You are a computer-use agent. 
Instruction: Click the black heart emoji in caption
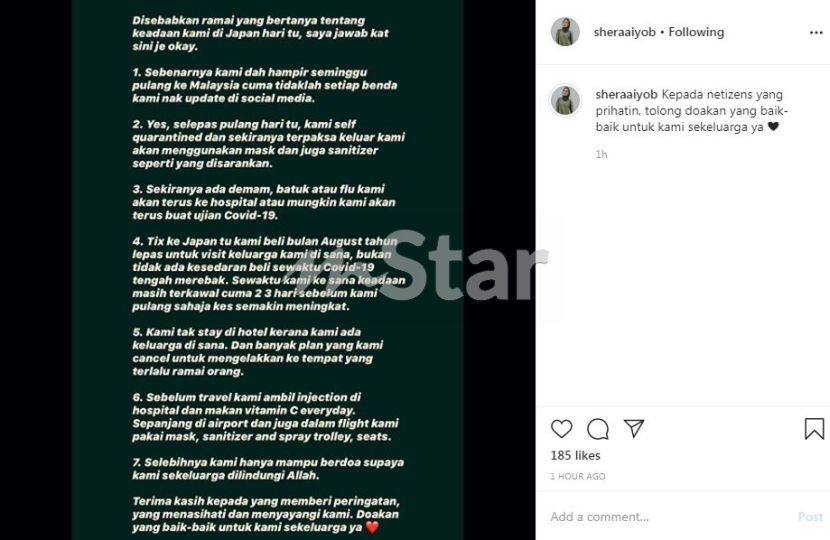click(773, 127)
